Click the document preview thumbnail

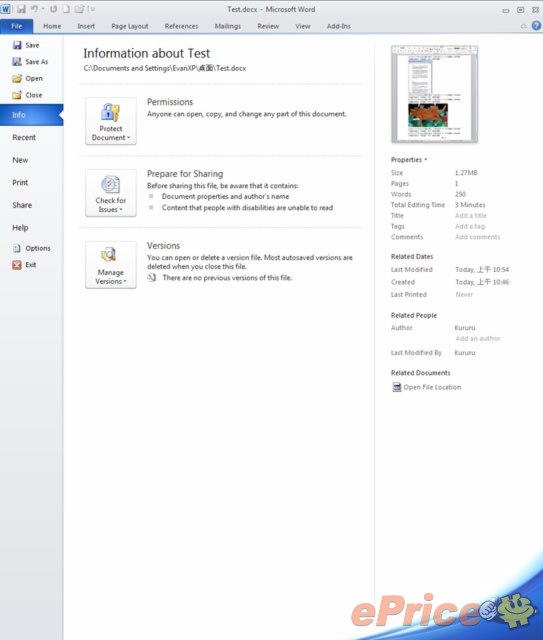[x=434, y=94]
